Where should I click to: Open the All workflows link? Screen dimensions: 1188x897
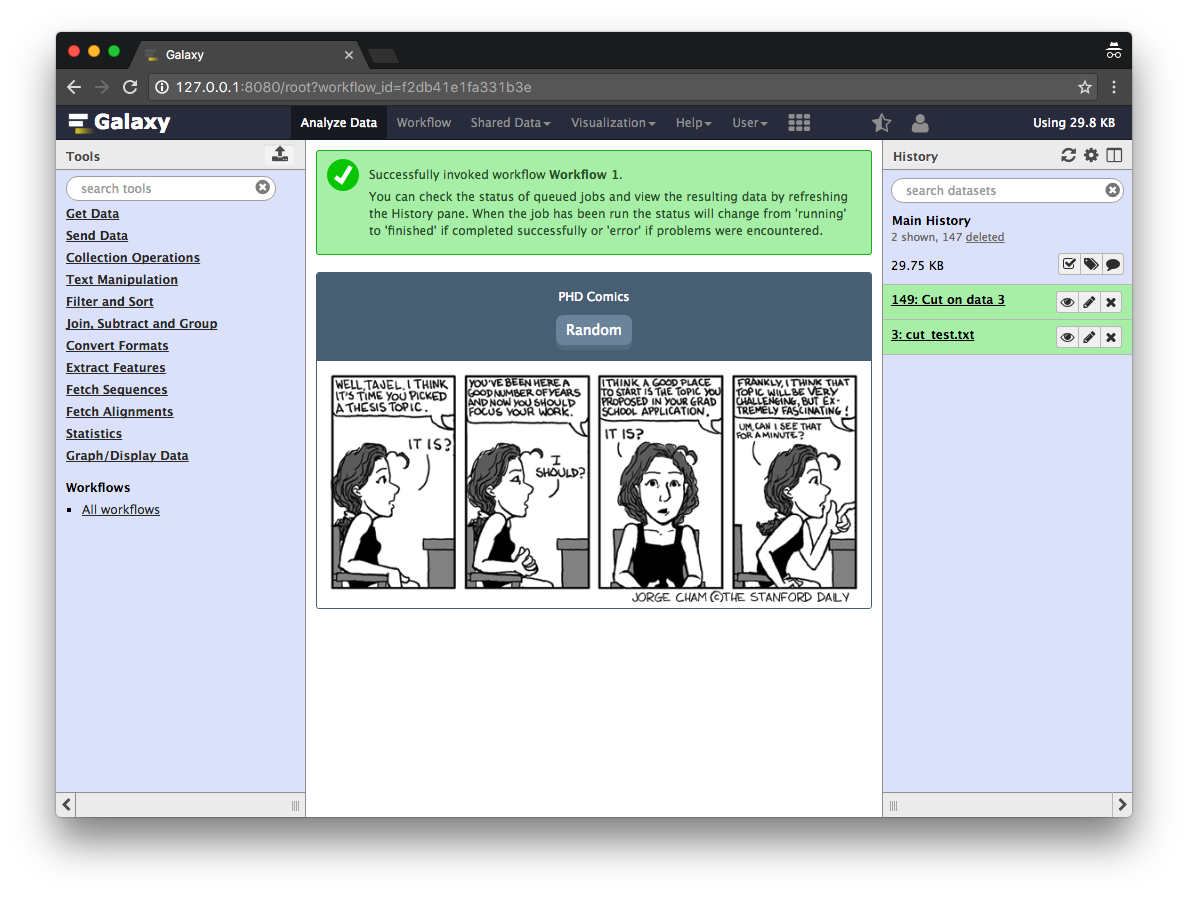tap(121, 510)
